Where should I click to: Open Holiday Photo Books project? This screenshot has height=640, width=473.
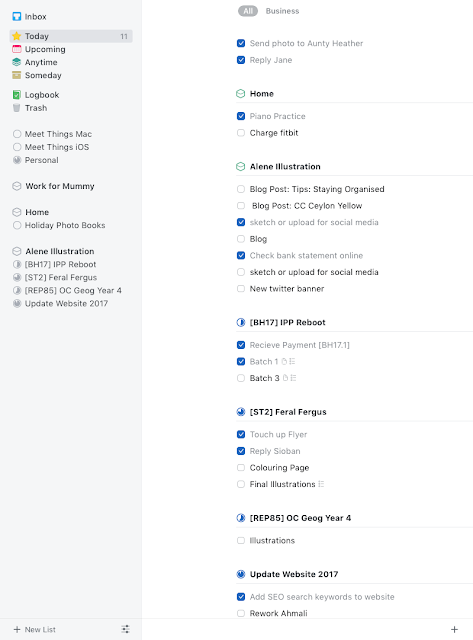(65, 225)
